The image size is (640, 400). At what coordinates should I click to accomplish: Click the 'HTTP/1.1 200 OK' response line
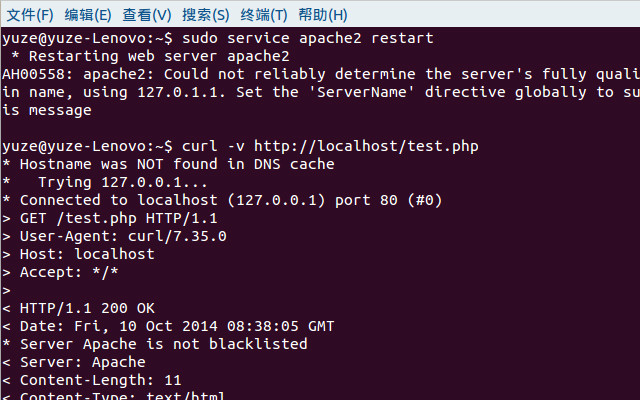click(78, 308)
